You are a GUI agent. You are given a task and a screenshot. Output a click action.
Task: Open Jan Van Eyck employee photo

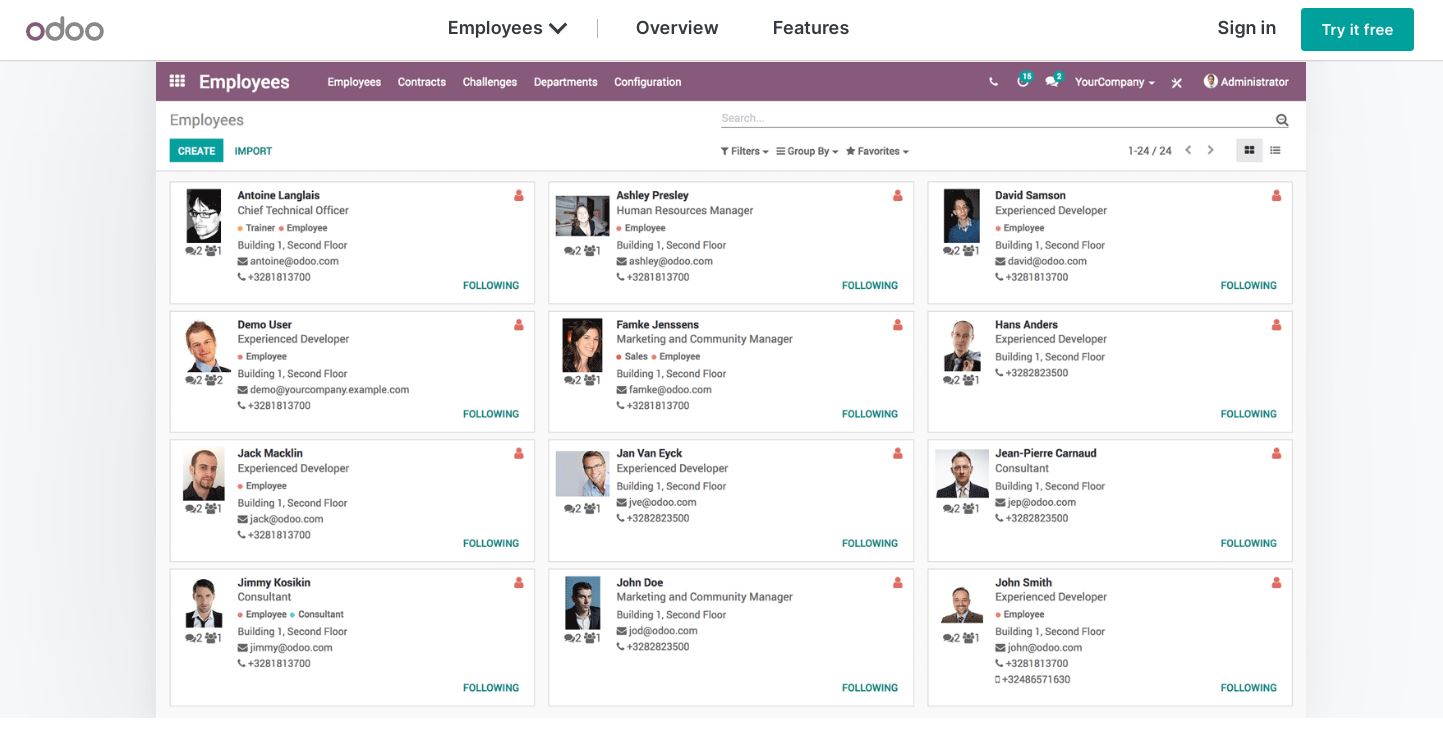583,474
